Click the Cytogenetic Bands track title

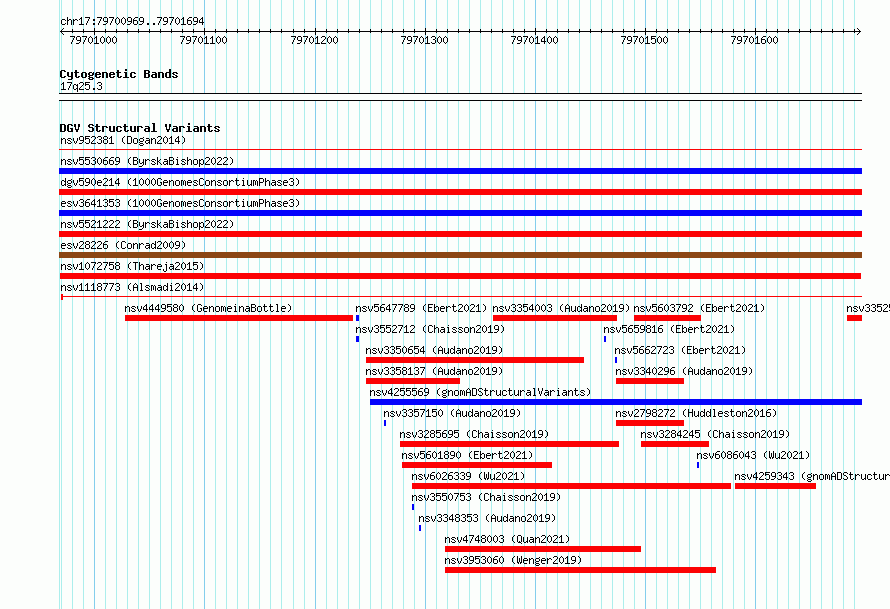119,74
